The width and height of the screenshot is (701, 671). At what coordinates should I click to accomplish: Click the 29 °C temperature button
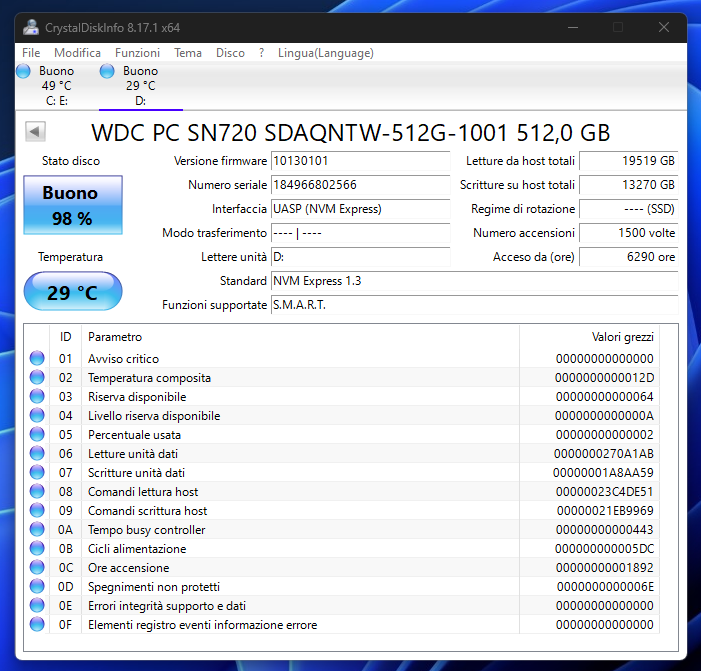(x=73, y=291)
